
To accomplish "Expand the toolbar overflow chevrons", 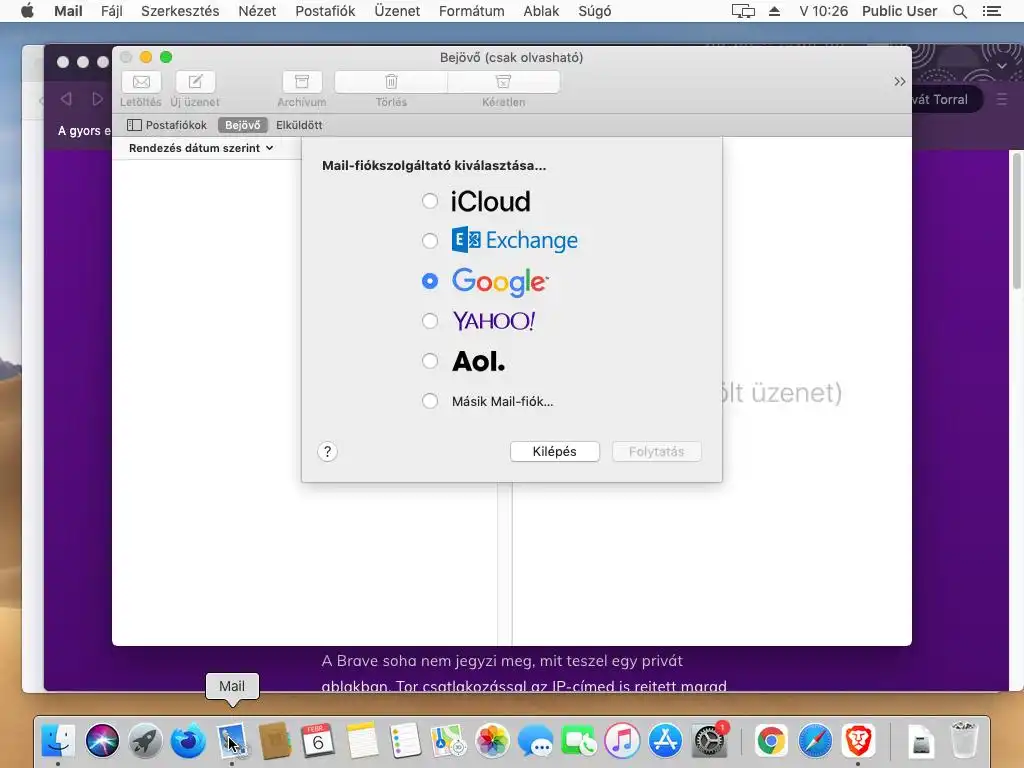I will coord(900,82).
